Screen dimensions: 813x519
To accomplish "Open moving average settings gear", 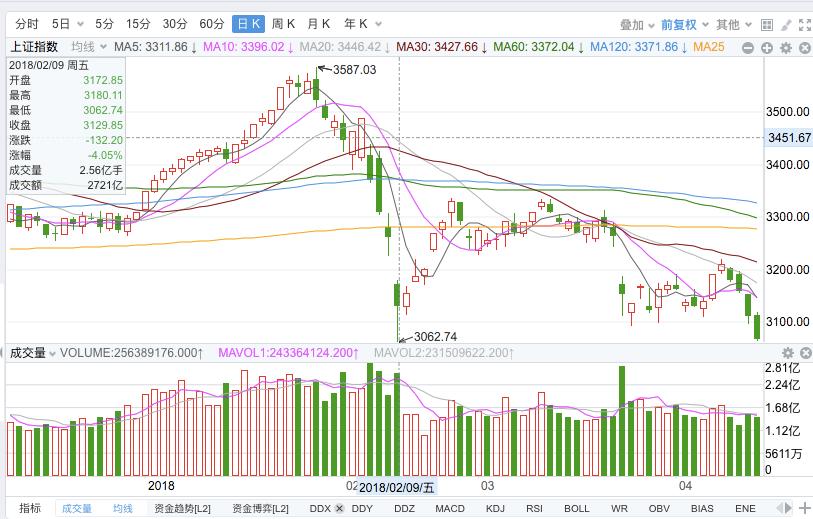I will tap(786, 48).
